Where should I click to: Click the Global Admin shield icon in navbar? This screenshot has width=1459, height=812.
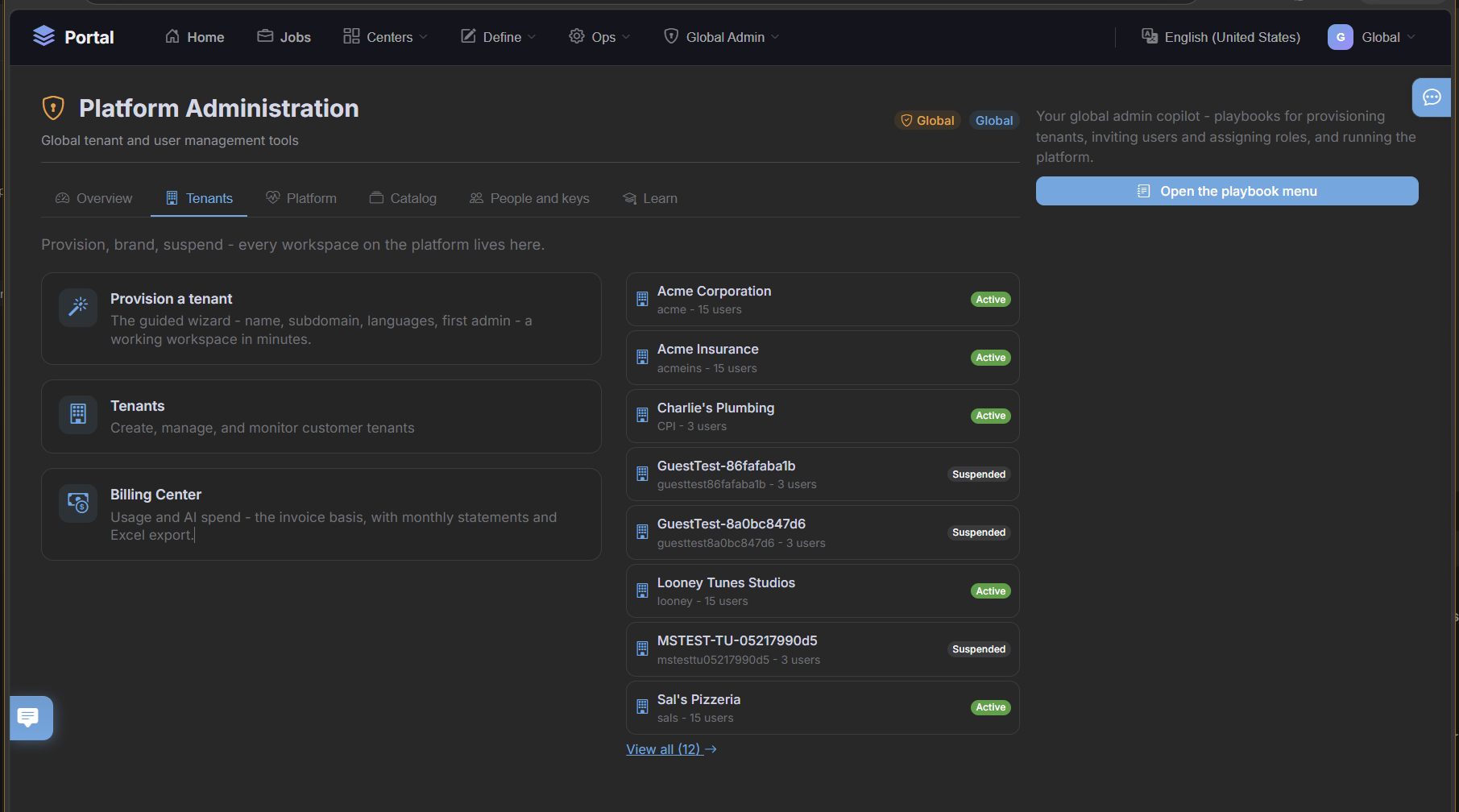point(671,36)
